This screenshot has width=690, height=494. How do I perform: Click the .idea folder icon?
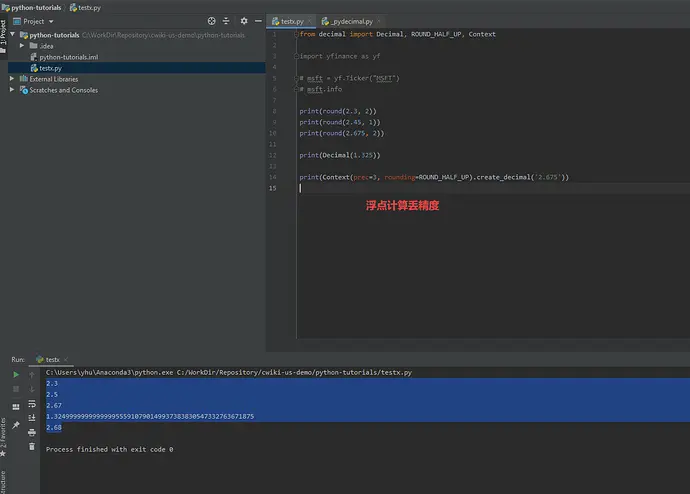[x=33, y=46]
